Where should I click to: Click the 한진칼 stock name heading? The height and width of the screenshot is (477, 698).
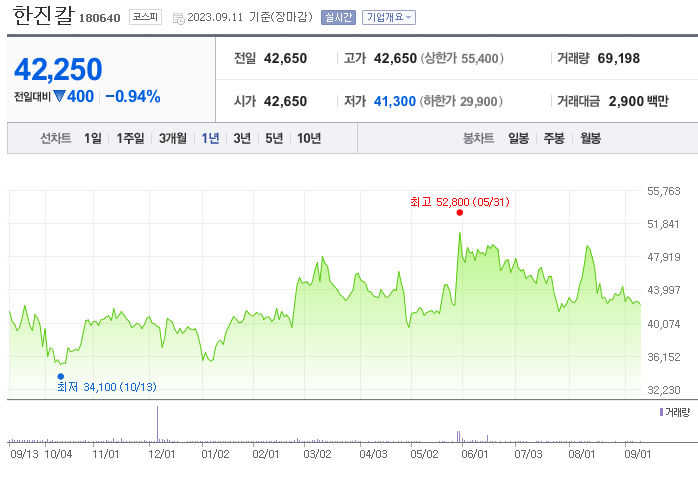coord(44,15)
